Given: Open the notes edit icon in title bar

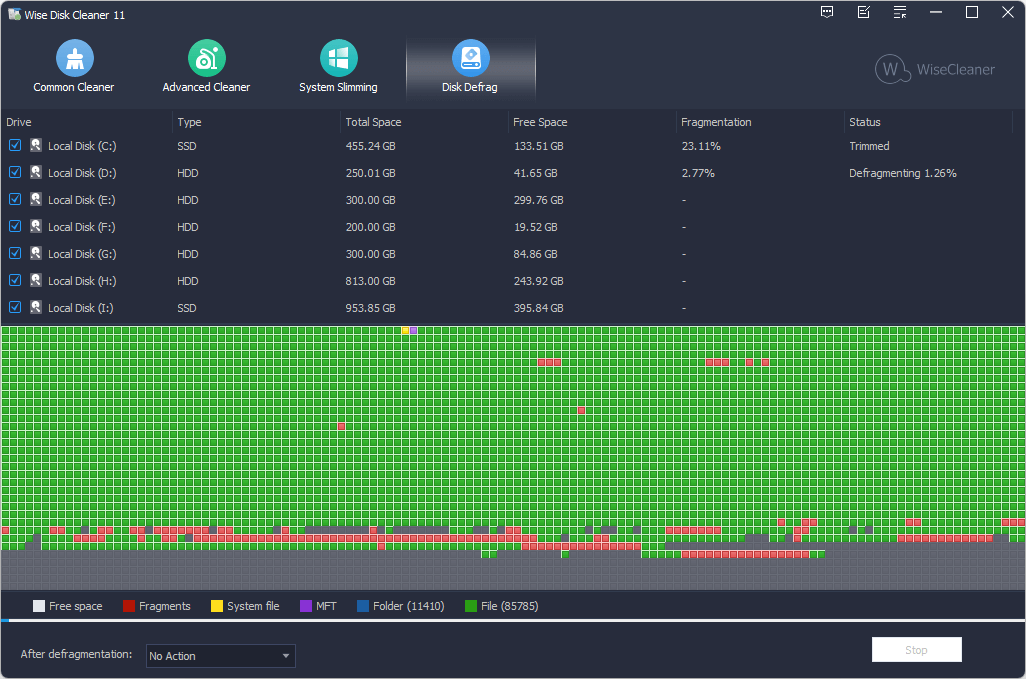Looking at the screenshot, I should tap(864, 12).
